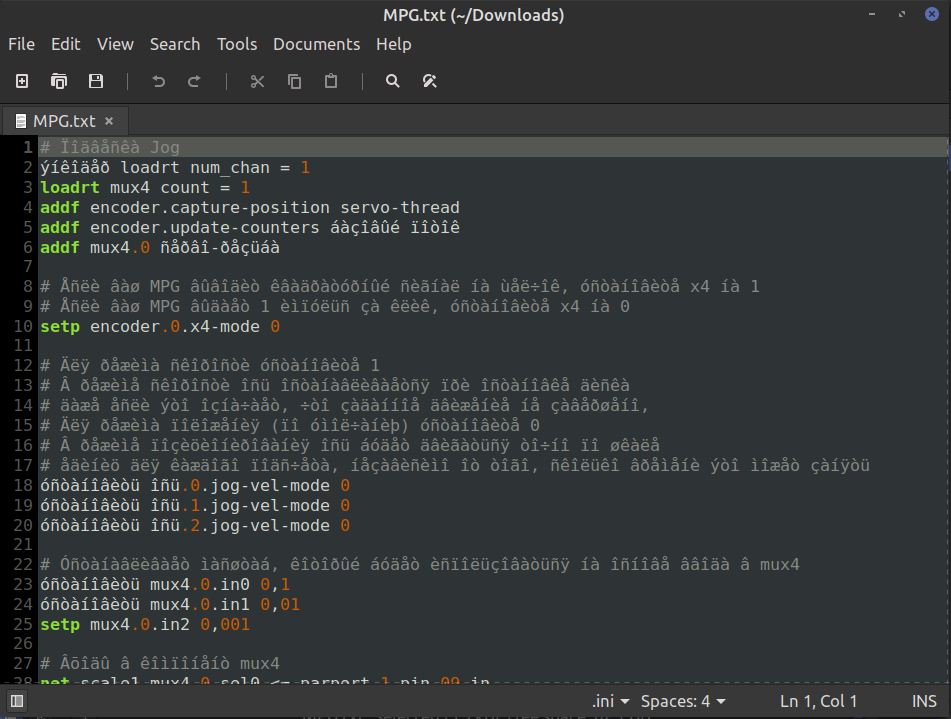This screenshot has width=951, height=719.
Task: Click line 19 '.1.jog-vel-mode 0'
Action: click(265, 505)
